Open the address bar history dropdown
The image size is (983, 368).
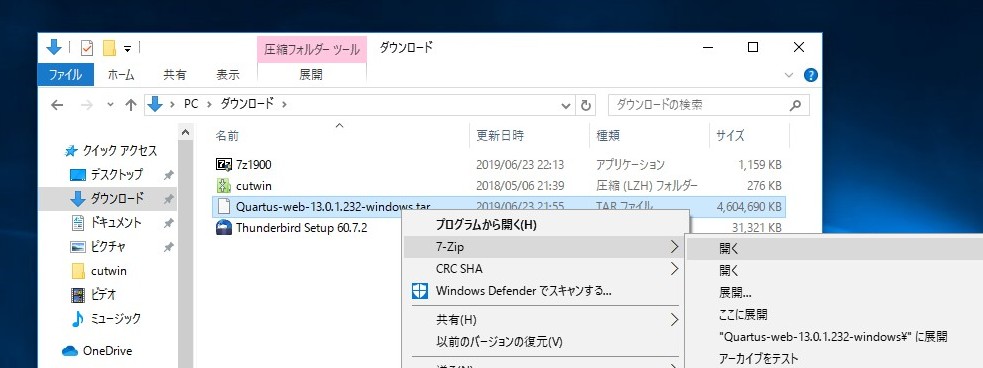(566, 105)
